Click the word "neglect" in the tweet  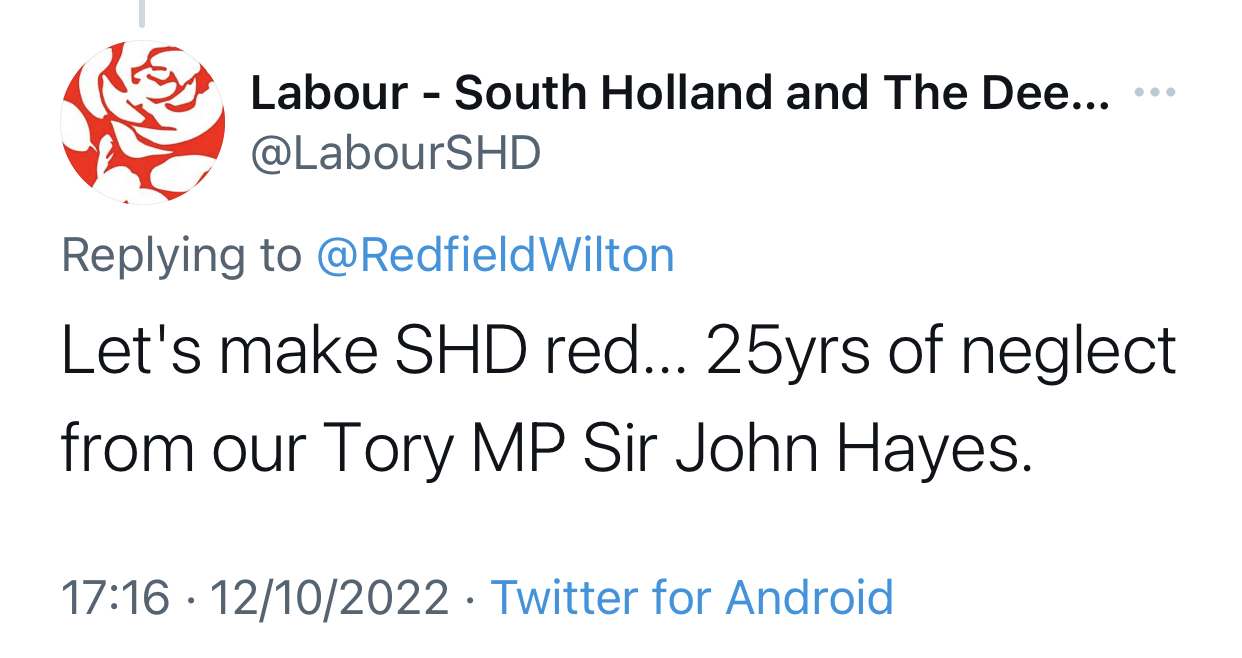tap(1072, 352)
